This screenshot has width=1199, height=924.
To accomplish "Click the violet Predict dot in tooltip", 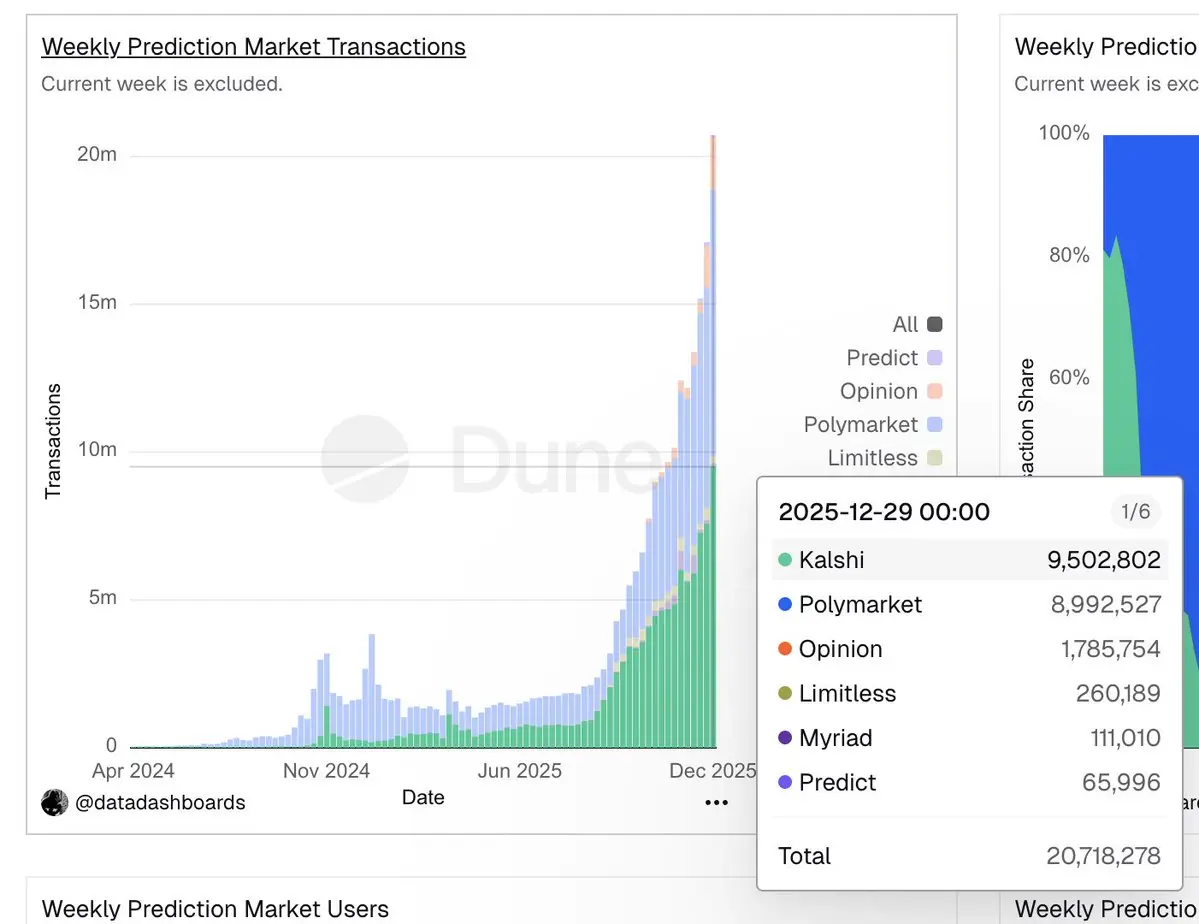I will 785,782.
